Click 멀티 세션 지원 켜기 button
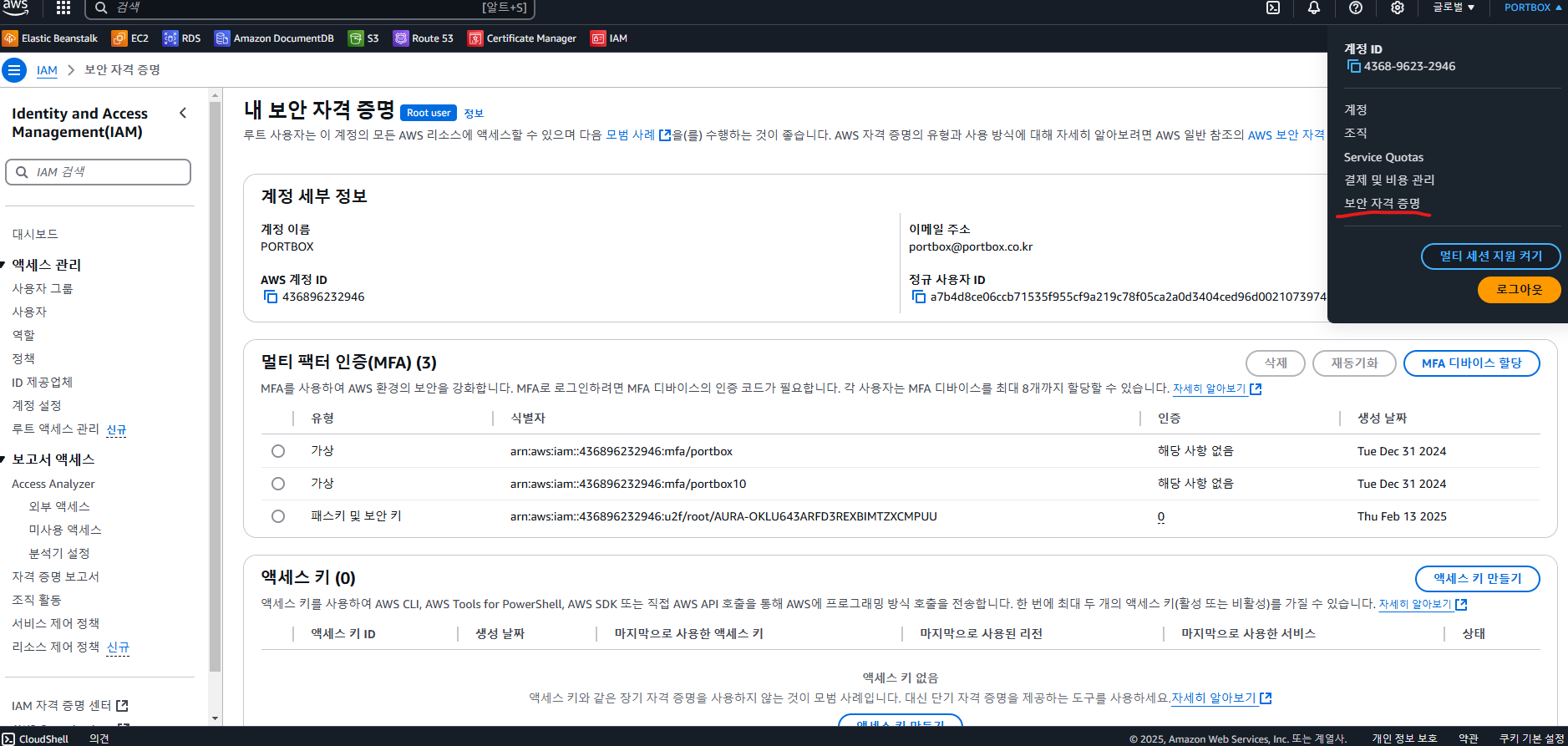 [1490, 256]
